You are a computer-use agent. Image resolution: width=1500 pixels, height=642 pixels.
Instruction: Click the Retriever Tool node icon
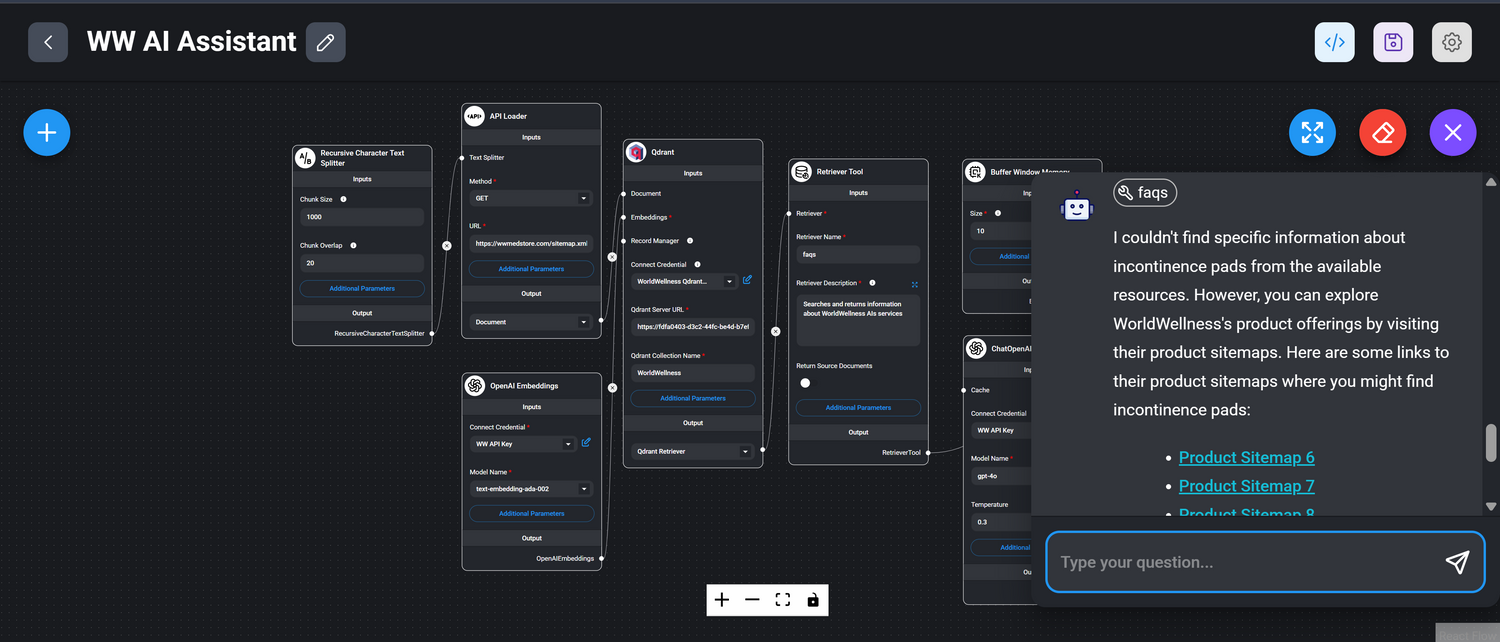coord(801,172)
